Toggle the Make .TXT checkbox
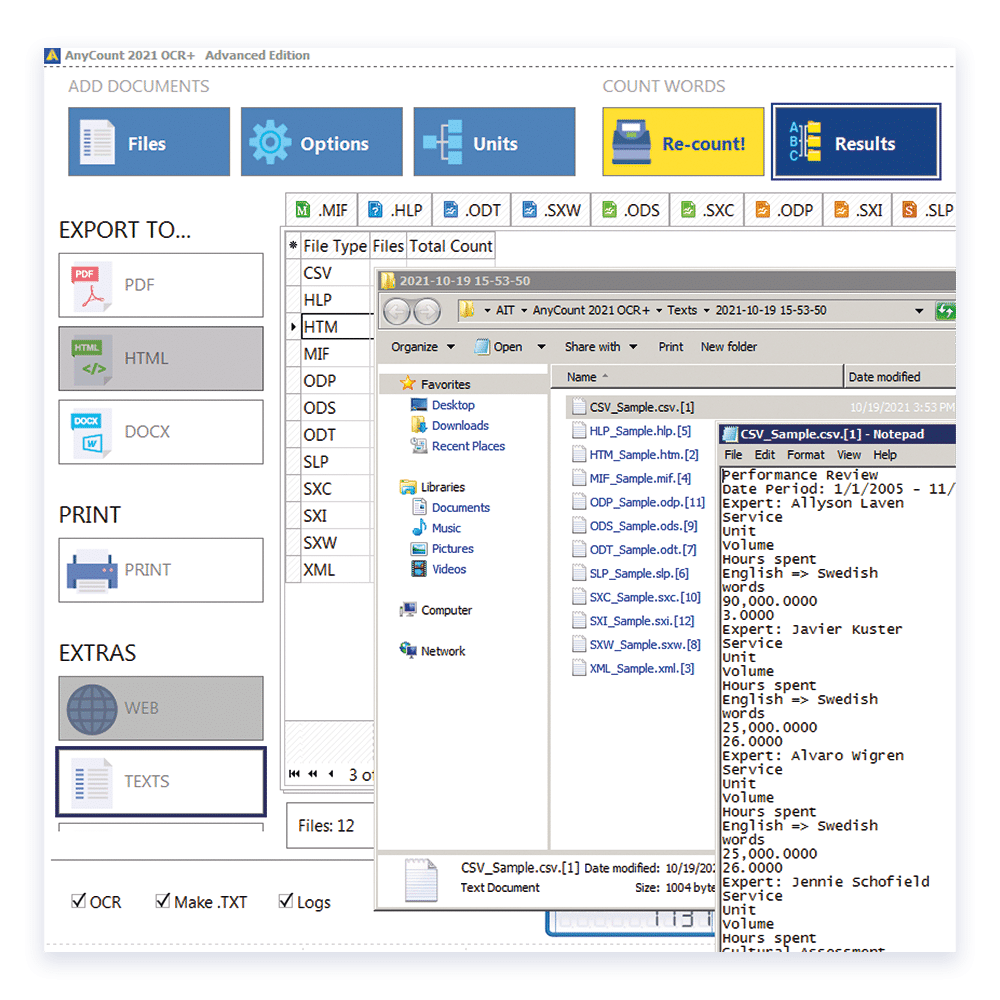 coord(163,901)
